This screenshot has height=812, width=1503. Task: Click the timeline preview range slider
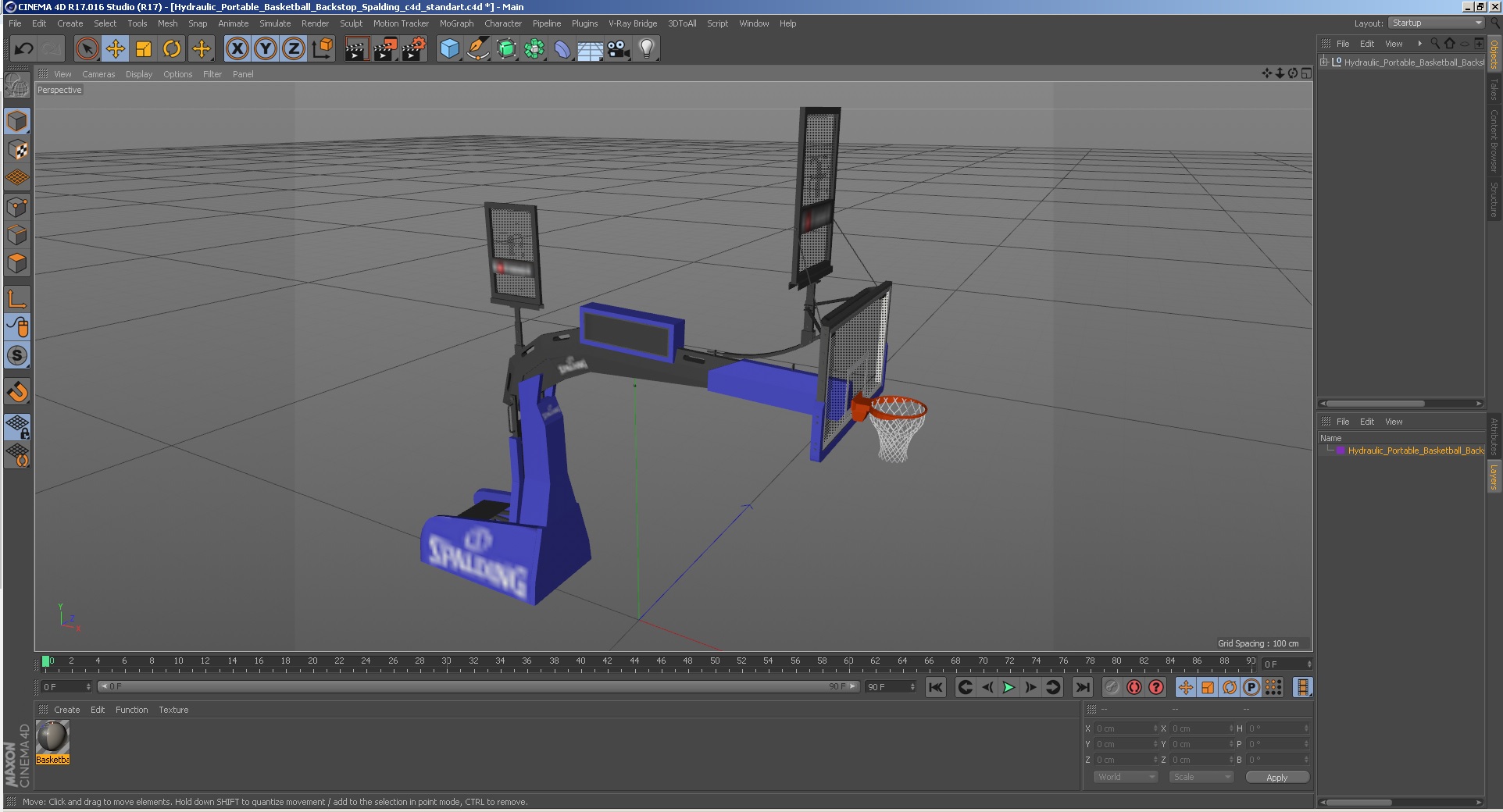click(479, 686)
